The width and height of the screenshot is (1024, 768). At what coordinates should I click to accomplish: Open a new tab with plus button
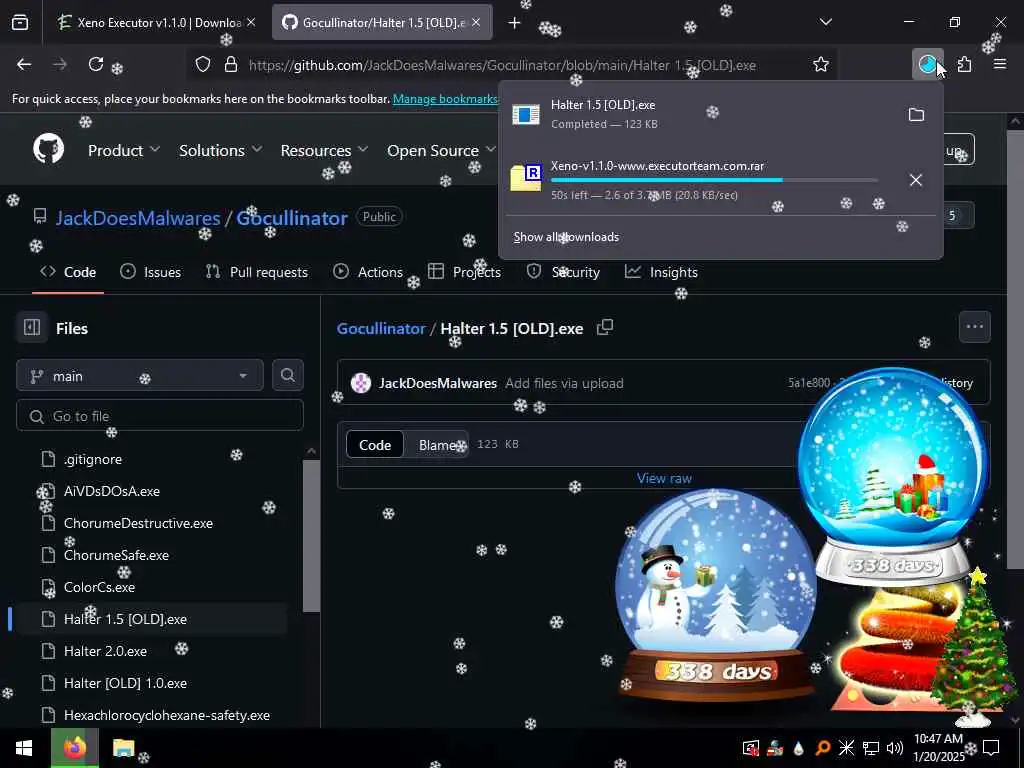tap(515, 23)
